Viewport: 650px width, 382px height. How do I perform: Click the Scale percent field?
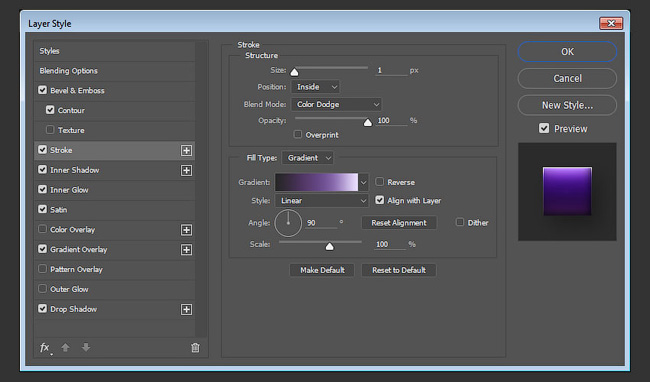390,244
